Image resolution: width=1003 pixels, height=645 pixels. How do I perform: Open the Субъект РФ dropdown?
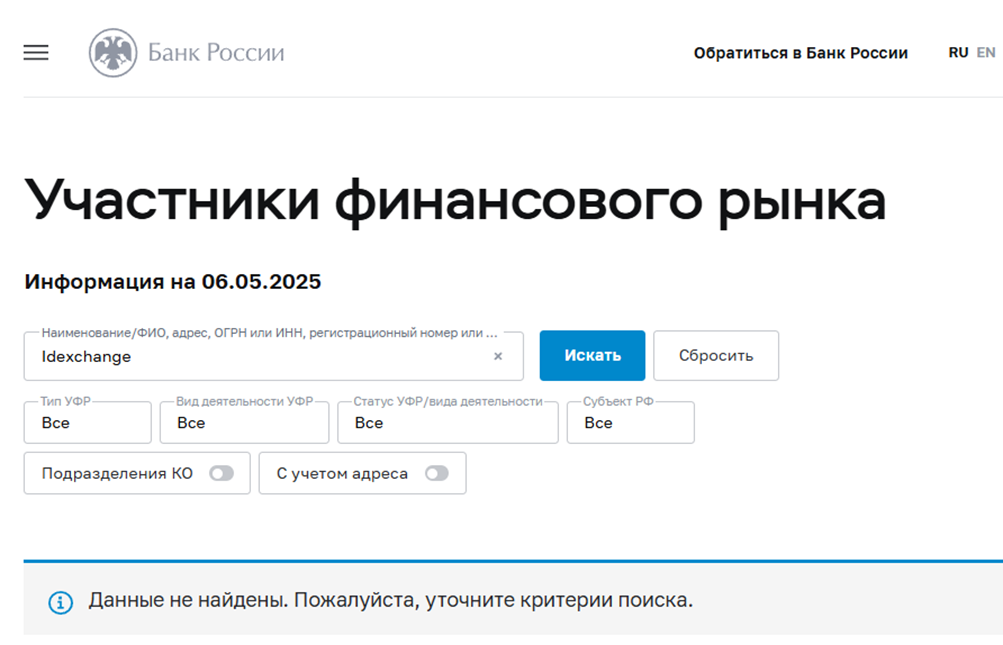[x=631, y=422]
